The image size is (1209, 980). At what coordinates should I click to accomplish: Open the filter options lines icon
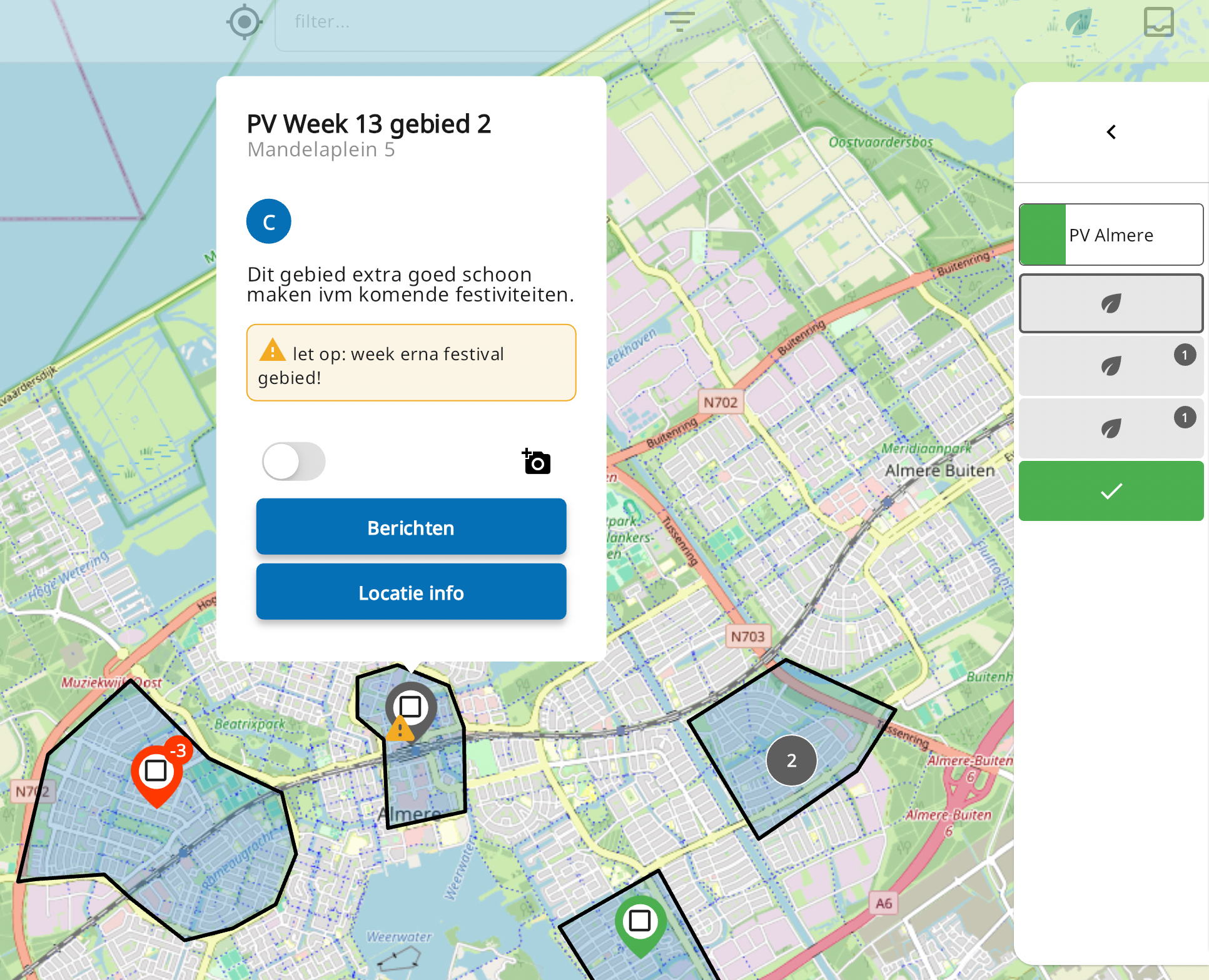[679, 22]
